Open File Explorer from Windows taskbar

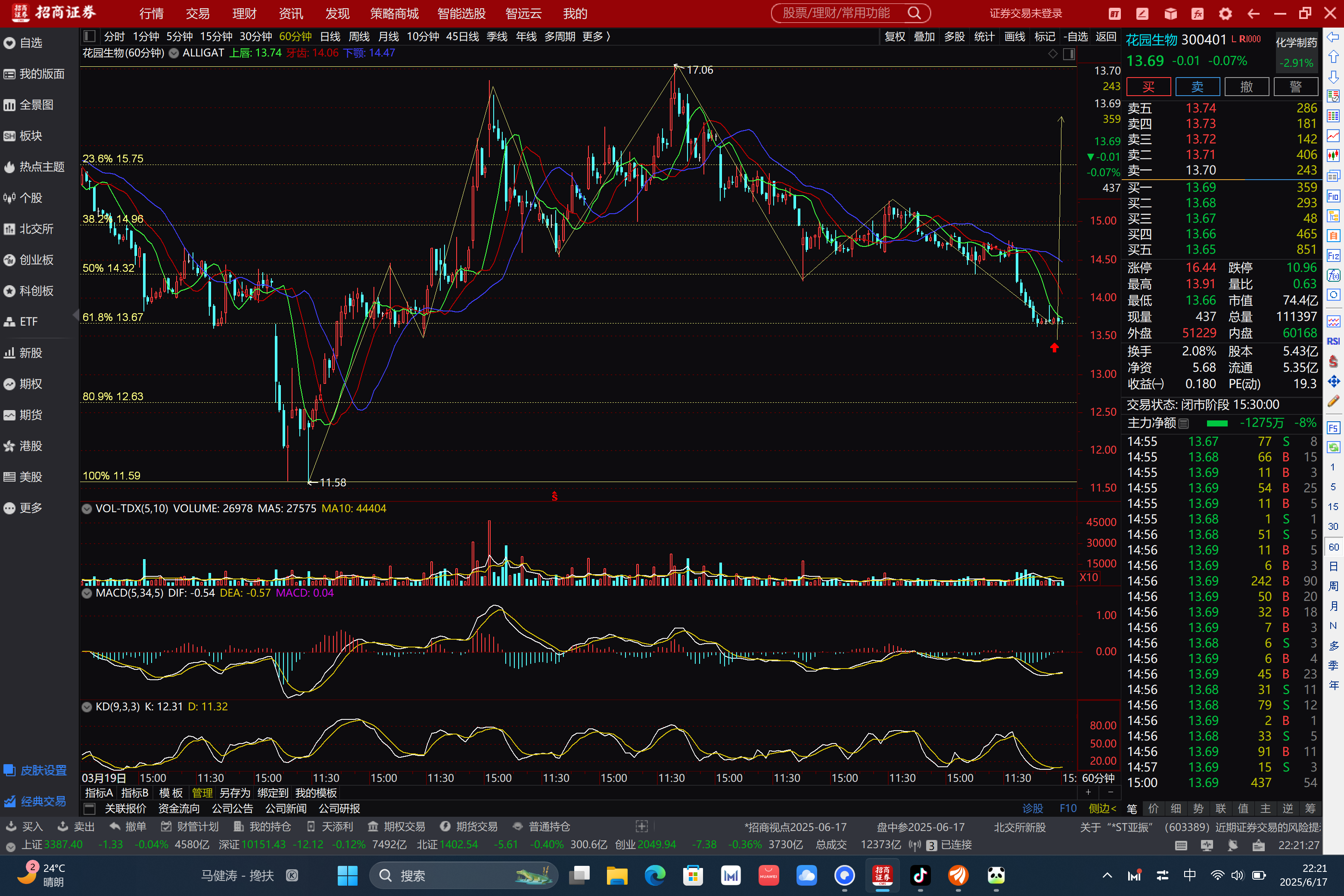tap(616, 875)
